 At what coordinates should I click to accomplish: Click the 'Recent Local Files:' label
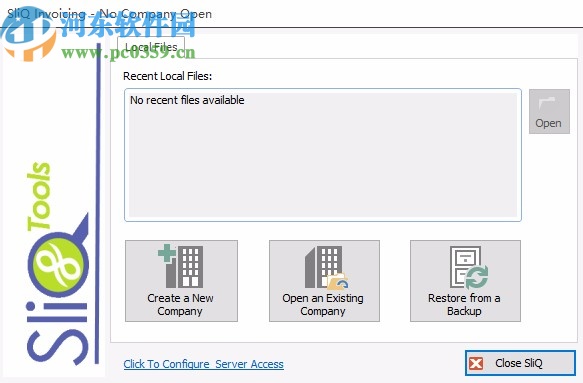167,76
